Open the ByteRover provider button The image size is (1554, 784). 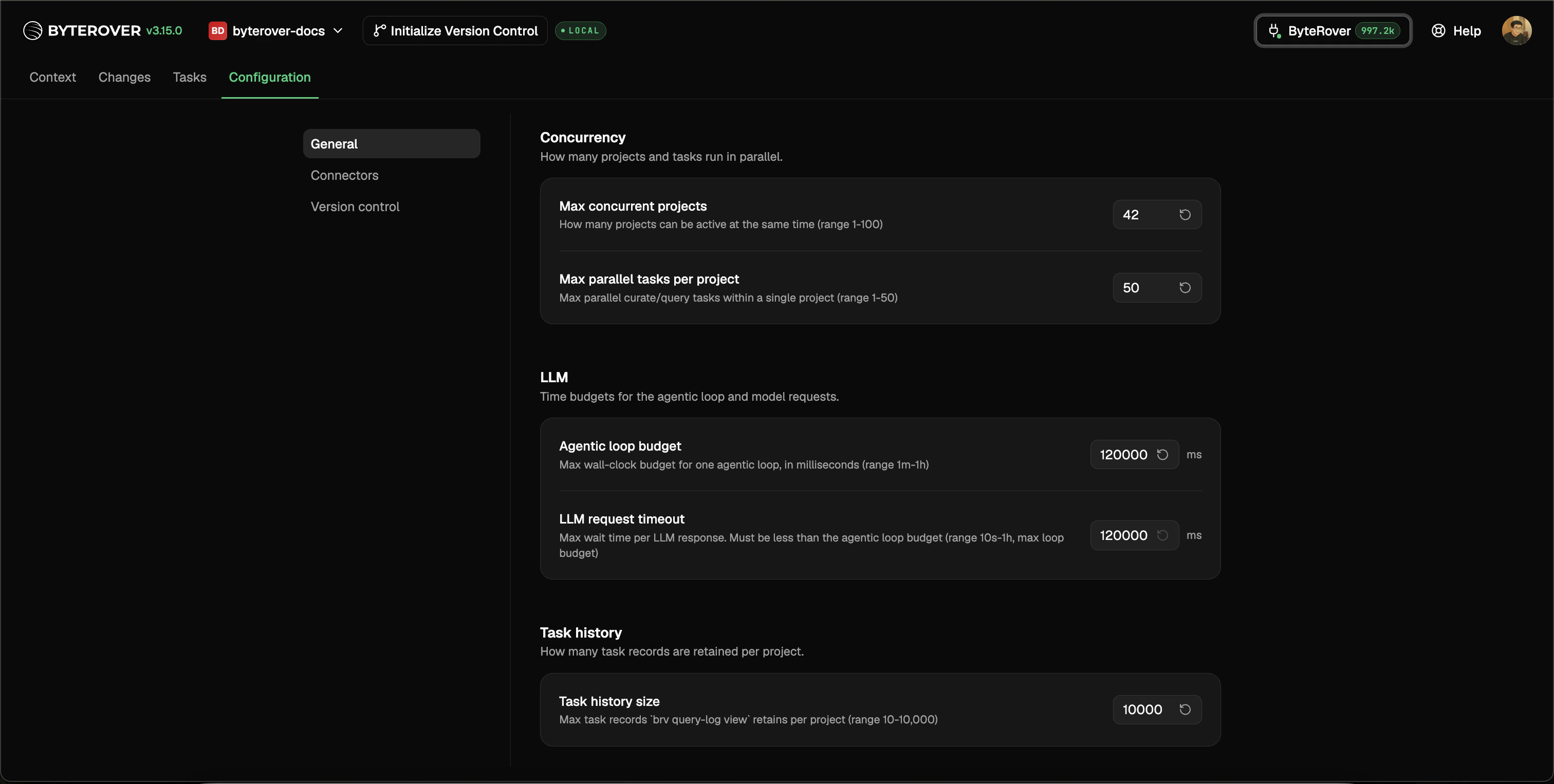tap(1333, 31)
